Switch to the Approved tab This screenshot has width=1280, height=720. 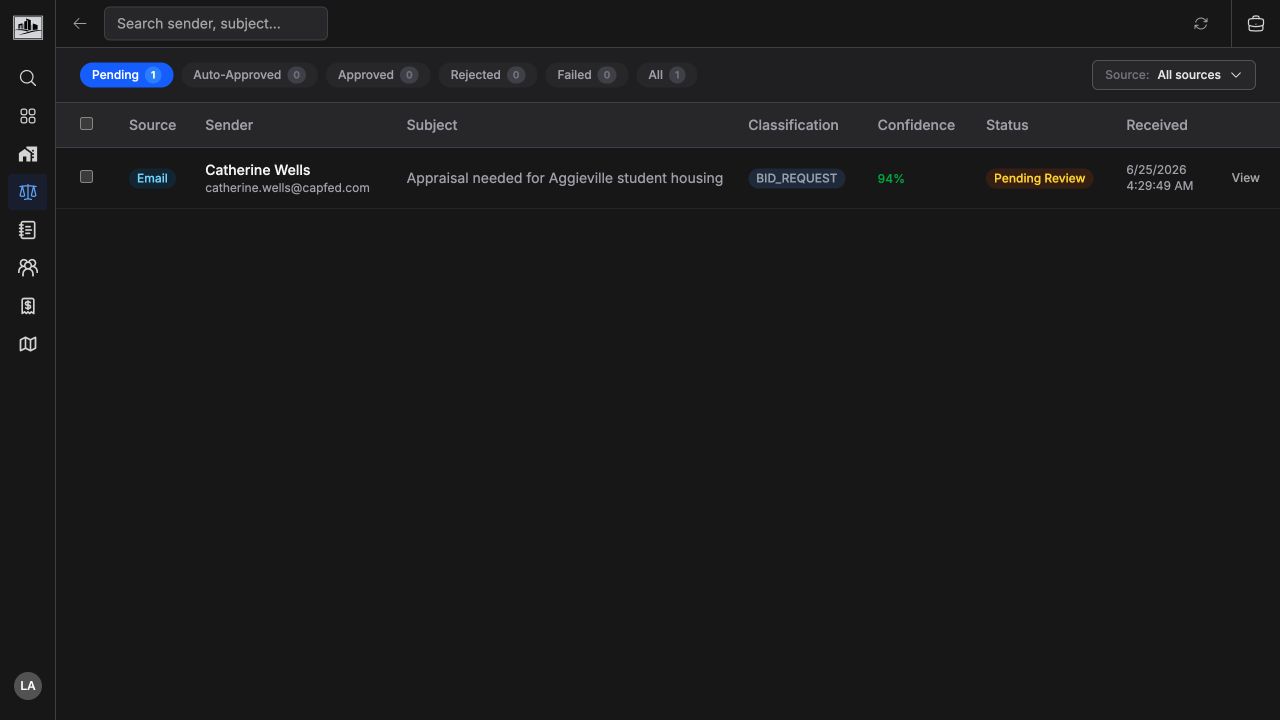tap(378, 75)
